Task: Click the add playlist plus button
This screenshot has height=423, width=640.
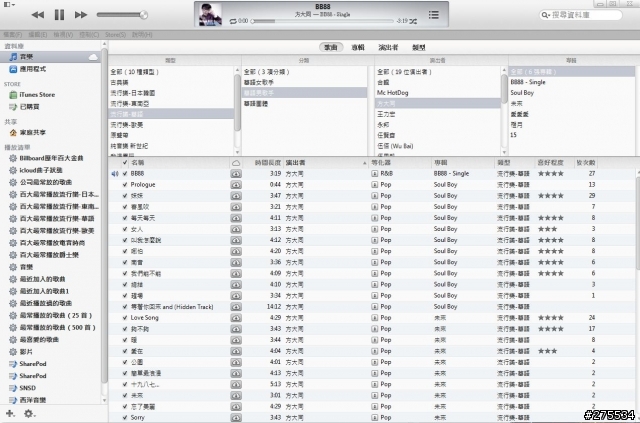Action: coord(10,414)
